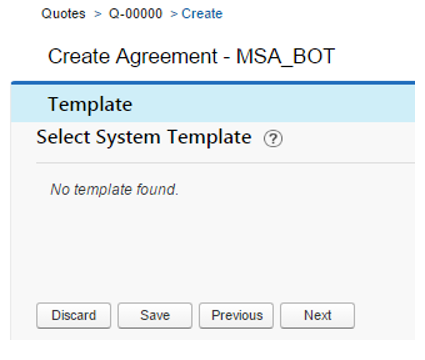Select the Create breadcrumb item

tap(202, 14)
